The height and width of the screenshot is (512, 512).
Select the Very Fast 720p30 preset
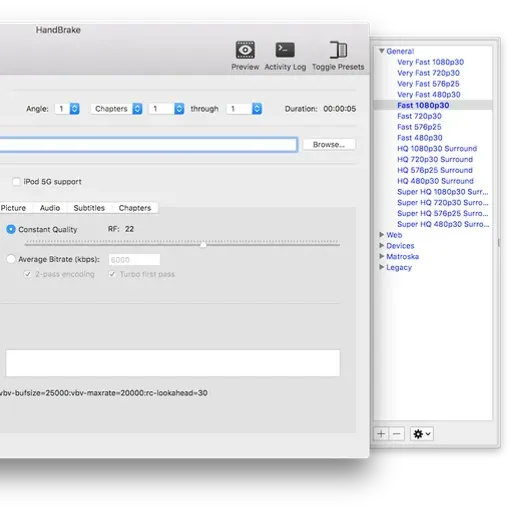(428, 73)
